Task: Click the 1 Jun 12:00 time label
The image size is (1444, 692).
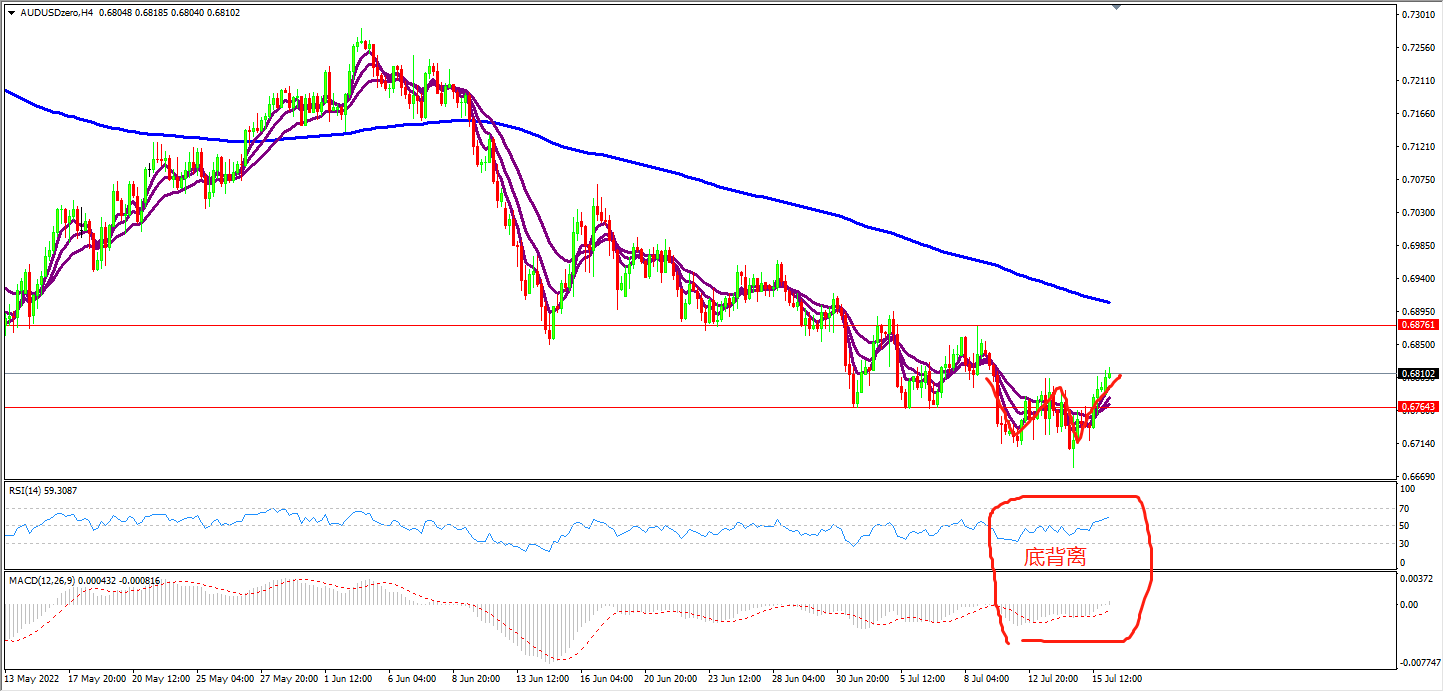Action: pos(349,679)
